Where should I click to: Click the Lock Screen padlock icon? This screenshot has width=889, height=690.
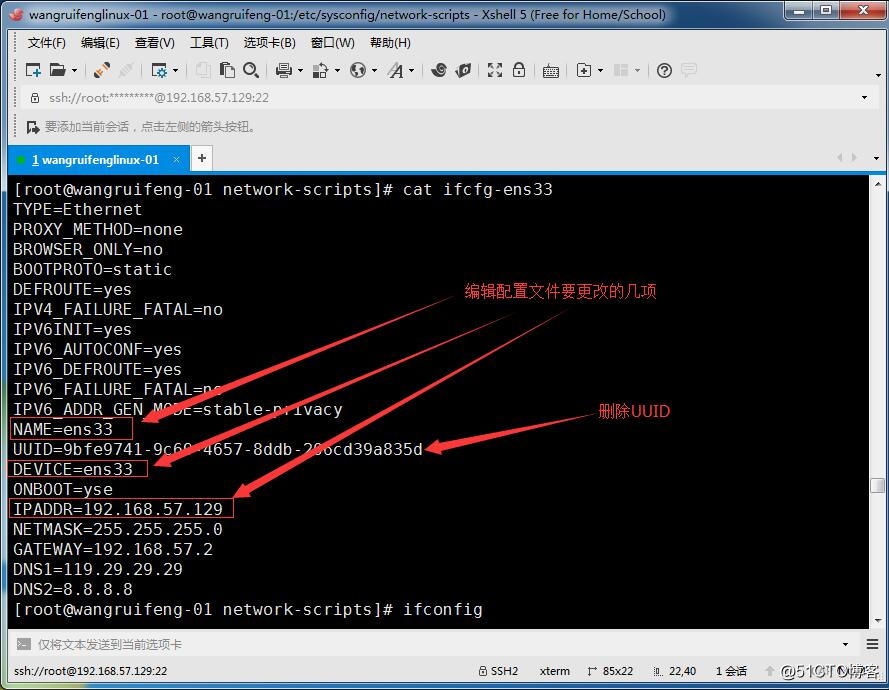pos(519,70)
